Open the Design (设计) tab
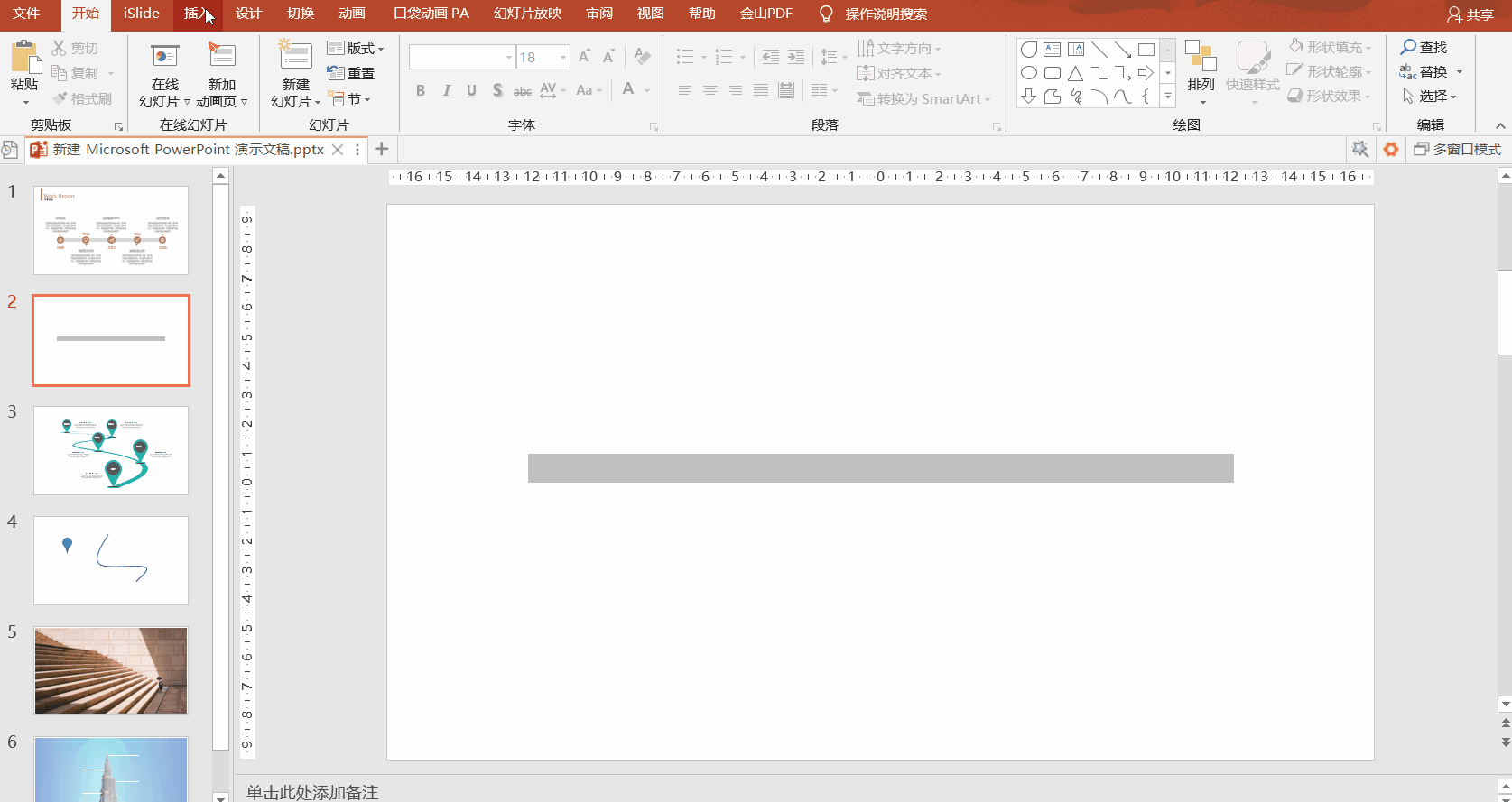Viewport: 1512px width, 802px height. [248, 14]
